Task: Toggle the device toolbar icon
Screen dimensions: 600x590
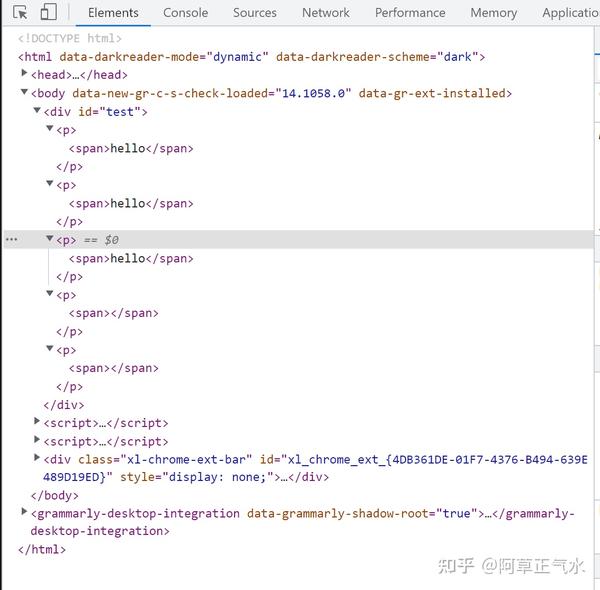Action: pyautogui.click(x=49, y=12)
